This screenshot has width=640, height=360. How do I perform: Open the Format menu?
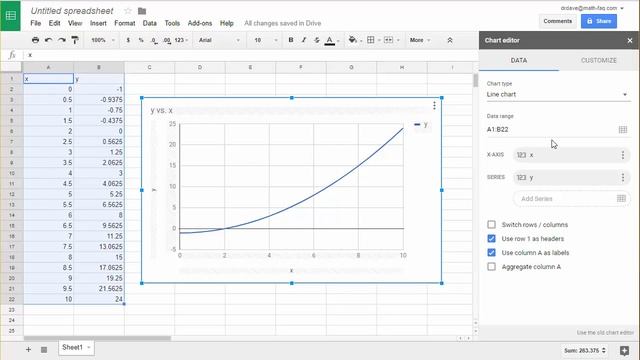(x=124, y=23)
